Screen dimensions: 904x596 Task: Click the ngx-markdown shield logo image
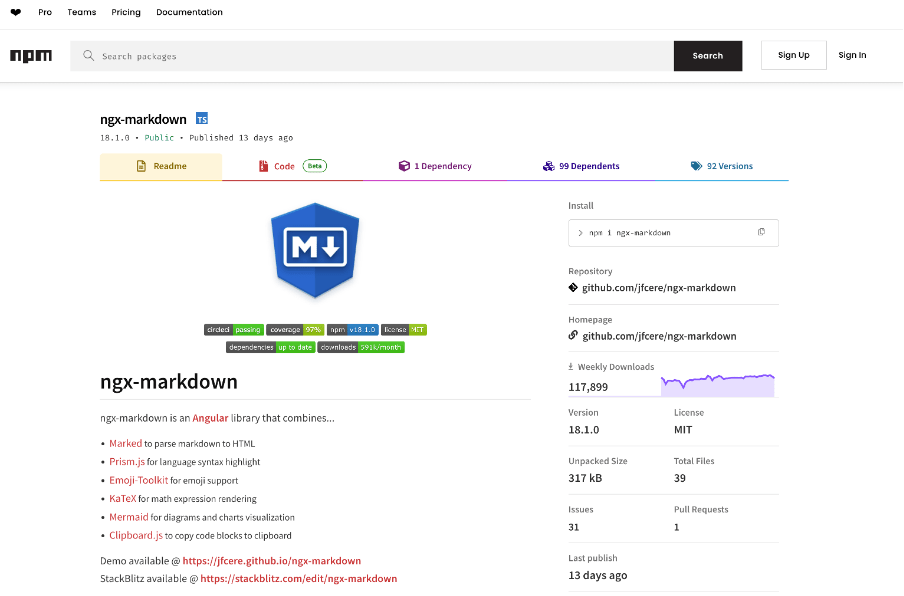pyautogui.click(x=315, y=250)
